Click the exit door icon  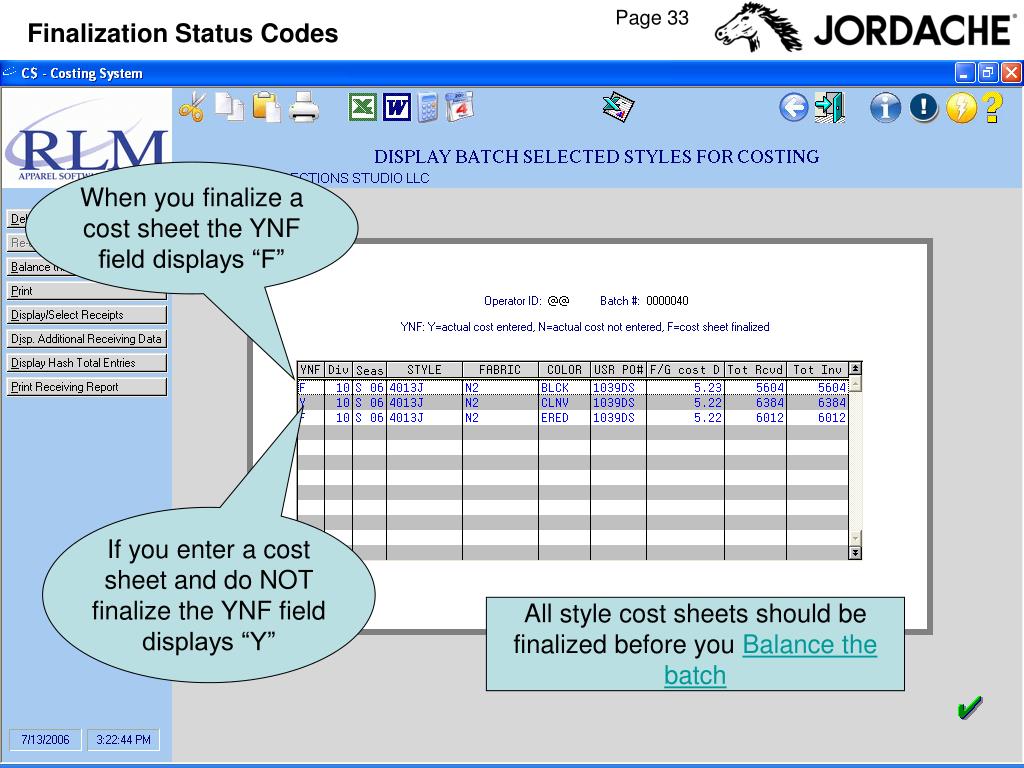coord(829,107)
